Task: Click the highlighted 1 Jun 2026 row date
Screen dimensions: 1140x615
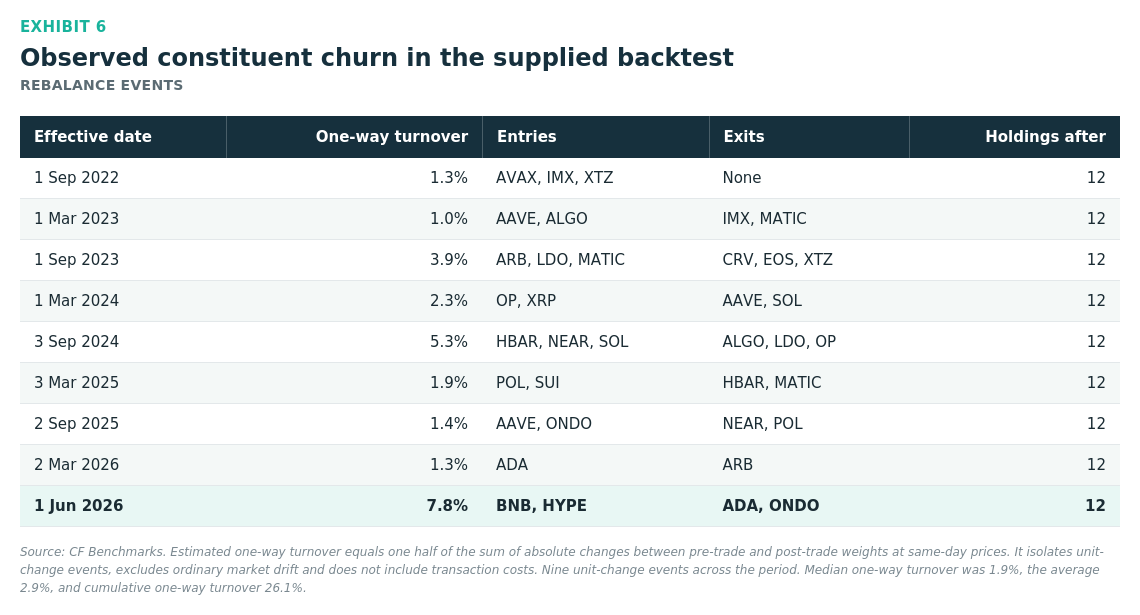Action: 79,506
